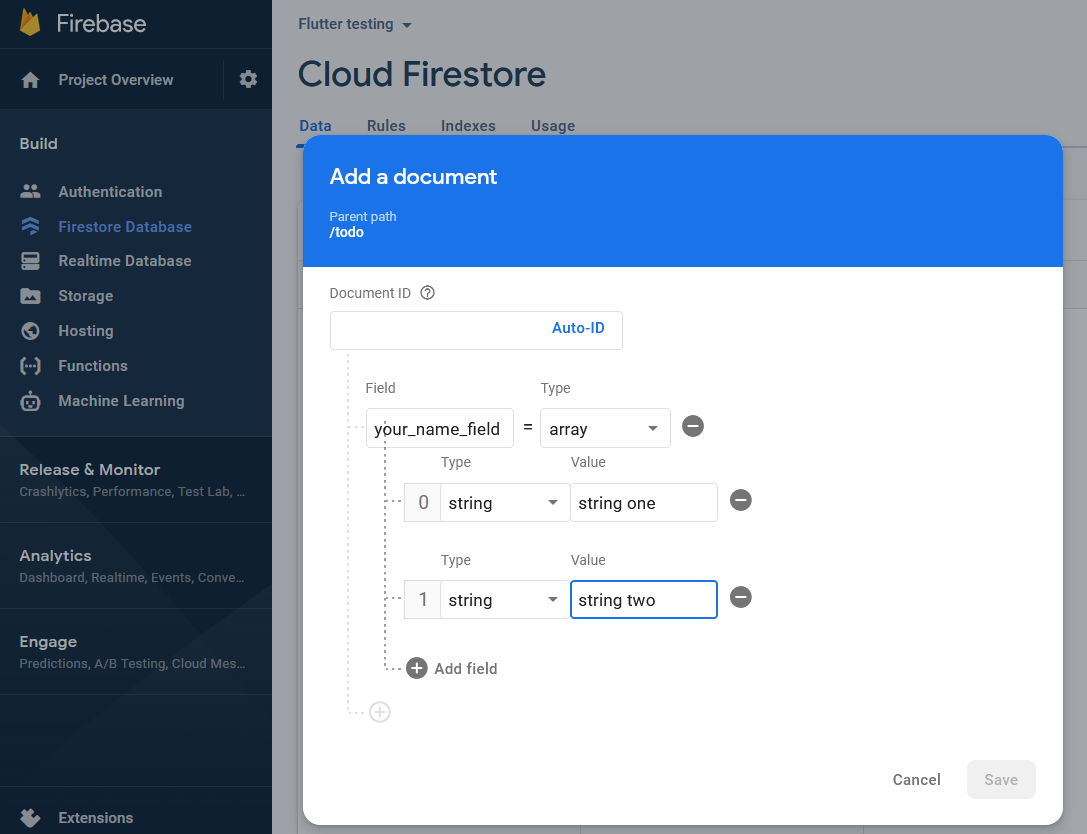Click the Document ID help icon
The image size is (1087, 834).
coord(428,293)
